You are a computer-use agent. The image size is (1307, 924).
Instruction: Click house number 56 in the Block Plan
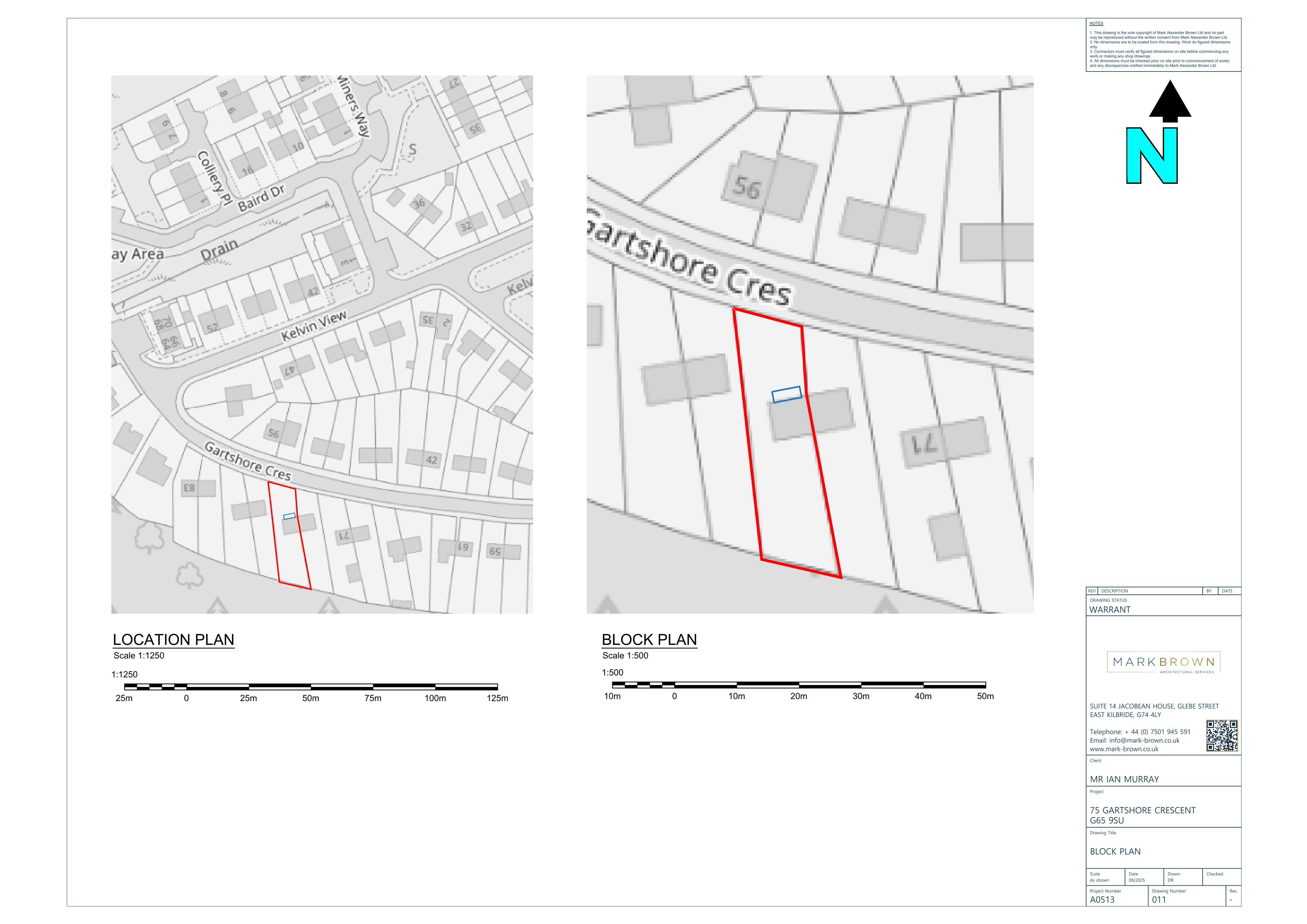[747, 187]
